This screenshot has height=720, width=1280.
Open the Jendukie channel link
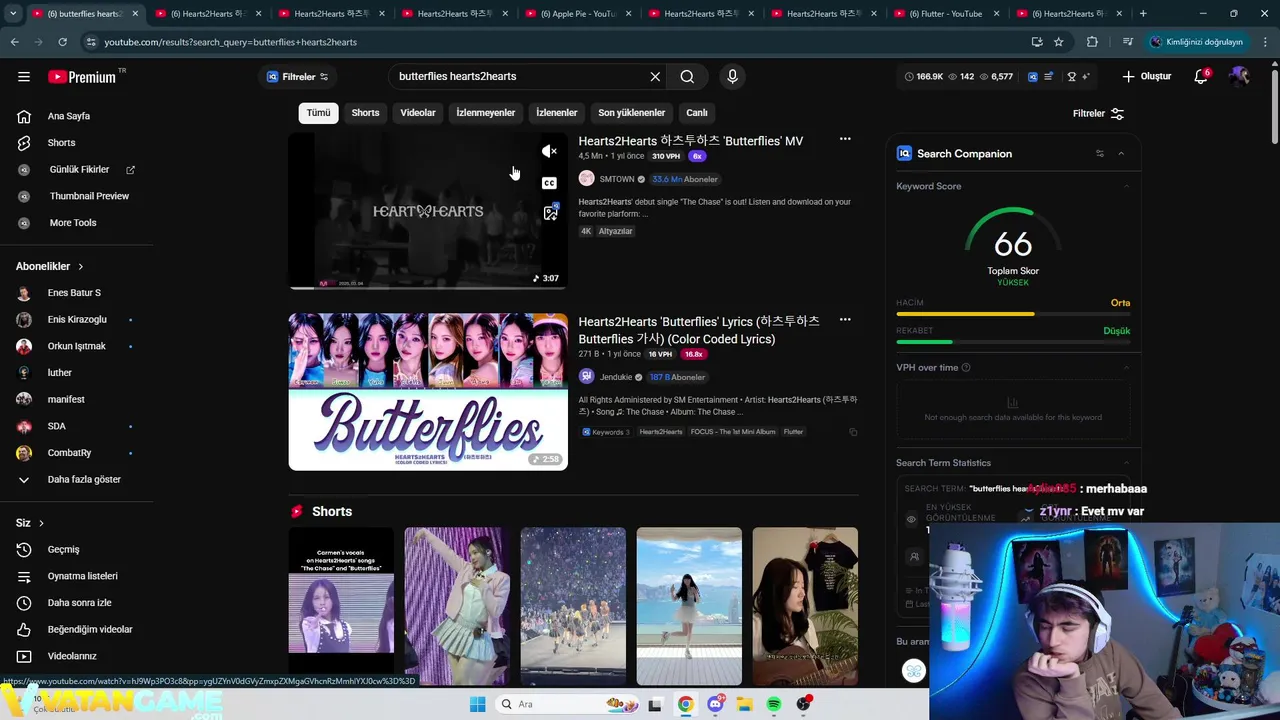[x=616, y=377]
